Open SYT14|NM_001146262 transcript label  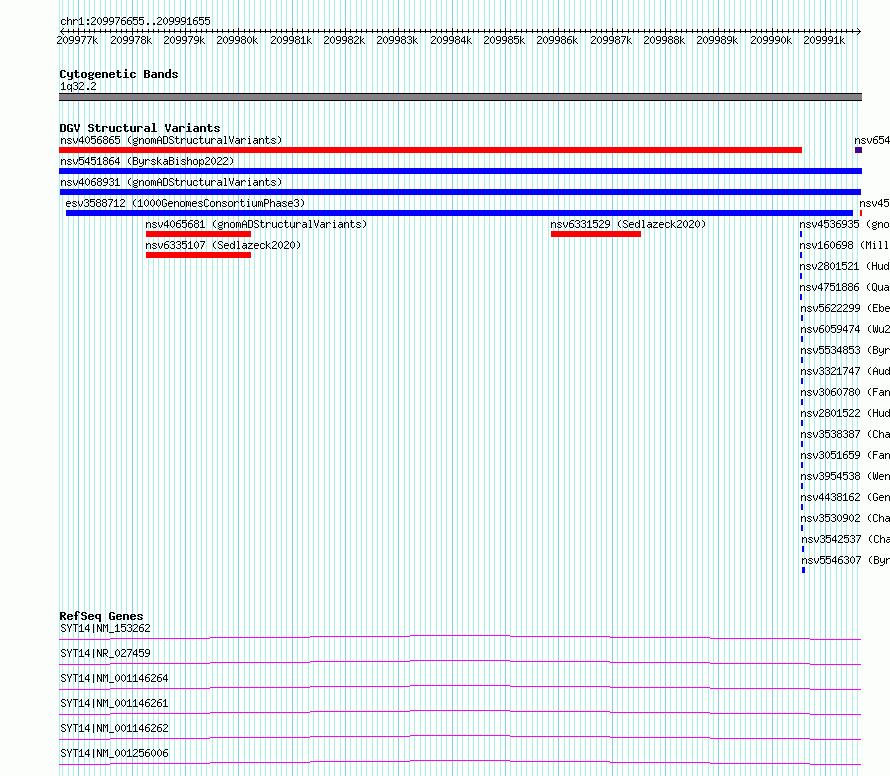coord(114,728)
